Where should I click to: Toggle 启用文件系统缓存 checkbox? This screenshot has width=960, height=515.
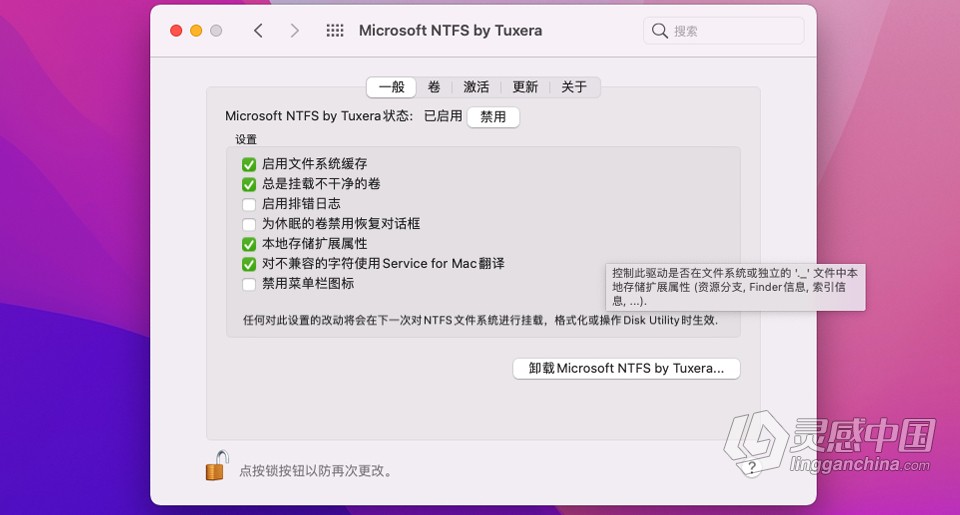pyautogui.click(x=249, y=164)
